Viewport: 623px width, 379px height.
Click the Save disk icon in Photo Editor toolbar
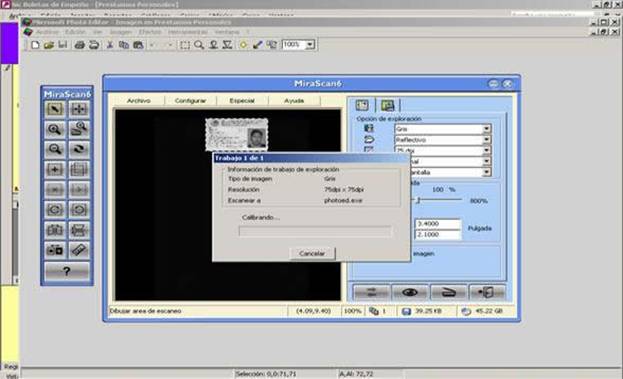[62, 44]
